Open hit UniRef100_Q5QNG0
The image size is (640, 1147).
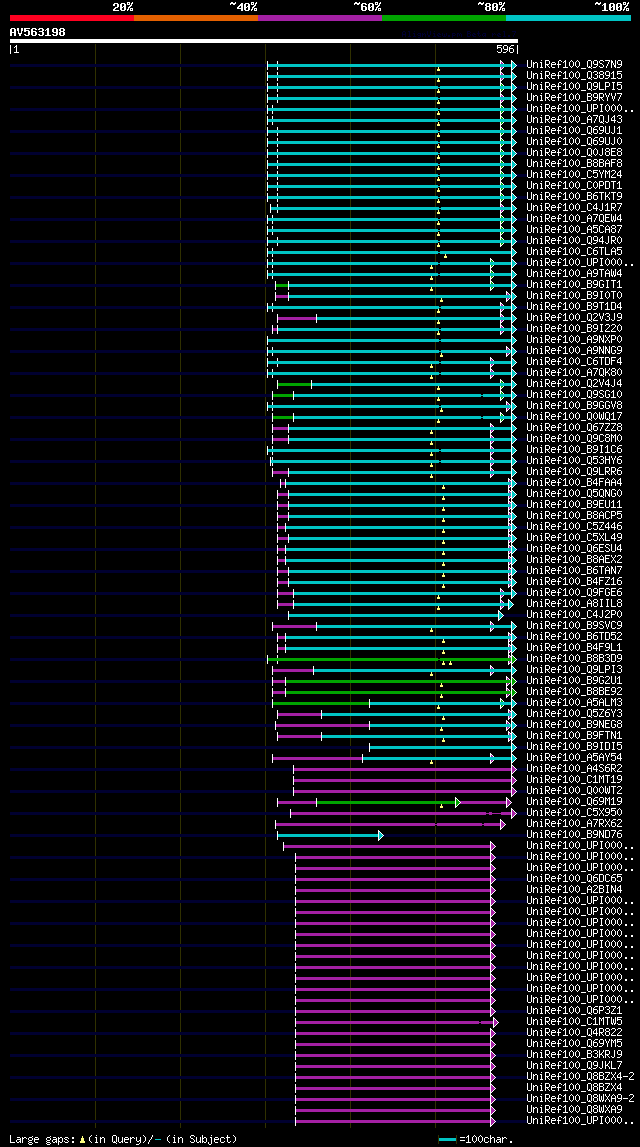coord(574,493)
